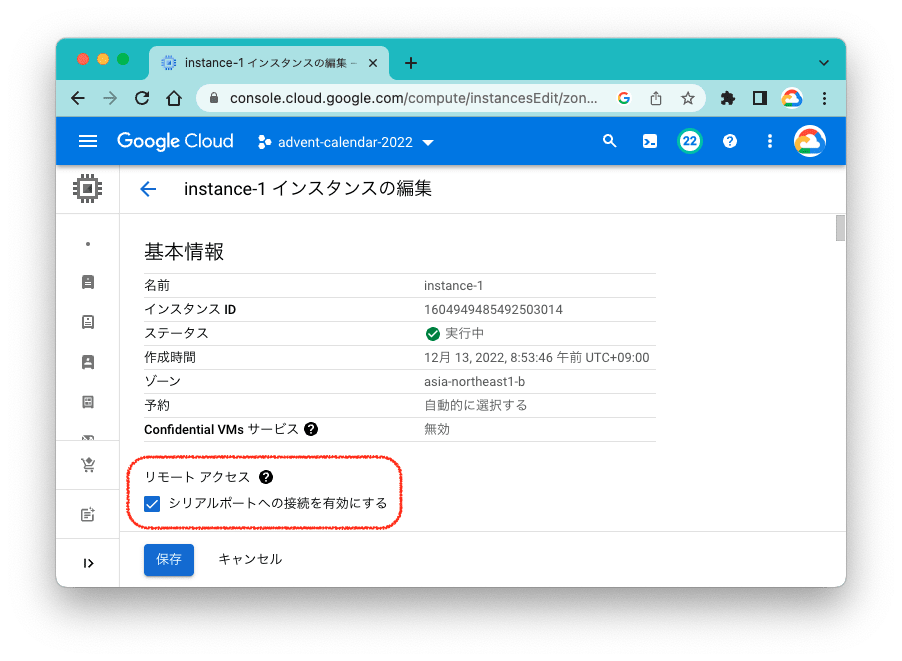The image size is (902, 661).
Task: Click the name value instance-1
Action: tap(453, 285)
